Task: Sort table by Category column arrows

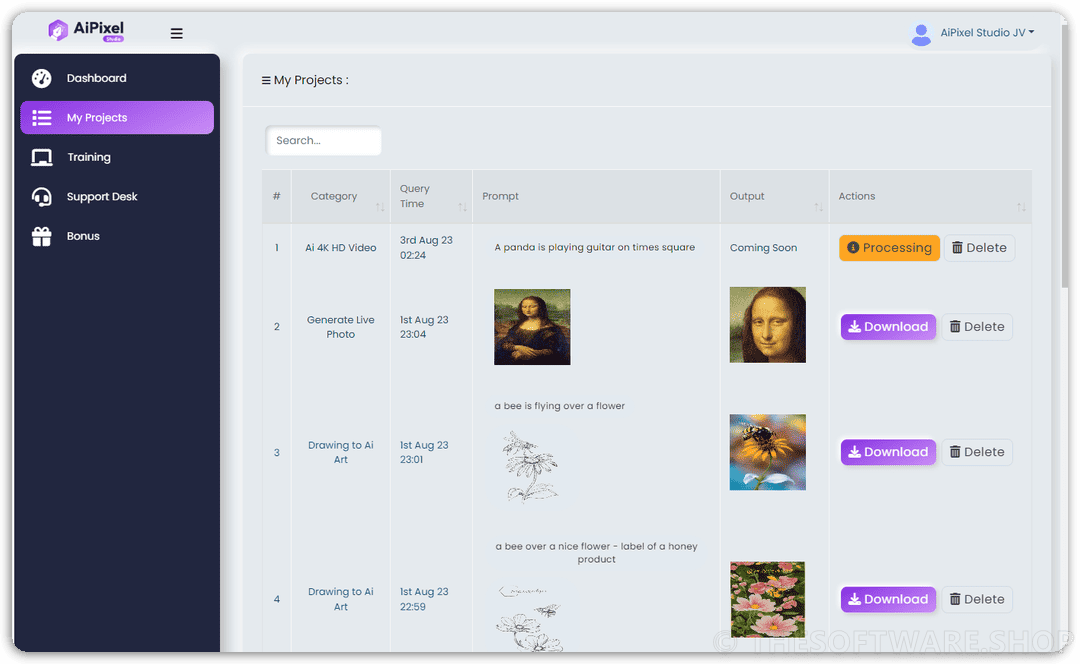Action: pyautogui.click(x=380, y=207)
